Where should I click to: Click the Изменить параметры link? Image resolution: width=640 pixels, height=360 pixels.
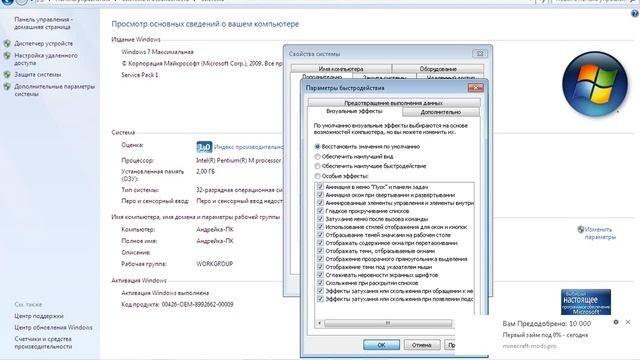point(600,233)
